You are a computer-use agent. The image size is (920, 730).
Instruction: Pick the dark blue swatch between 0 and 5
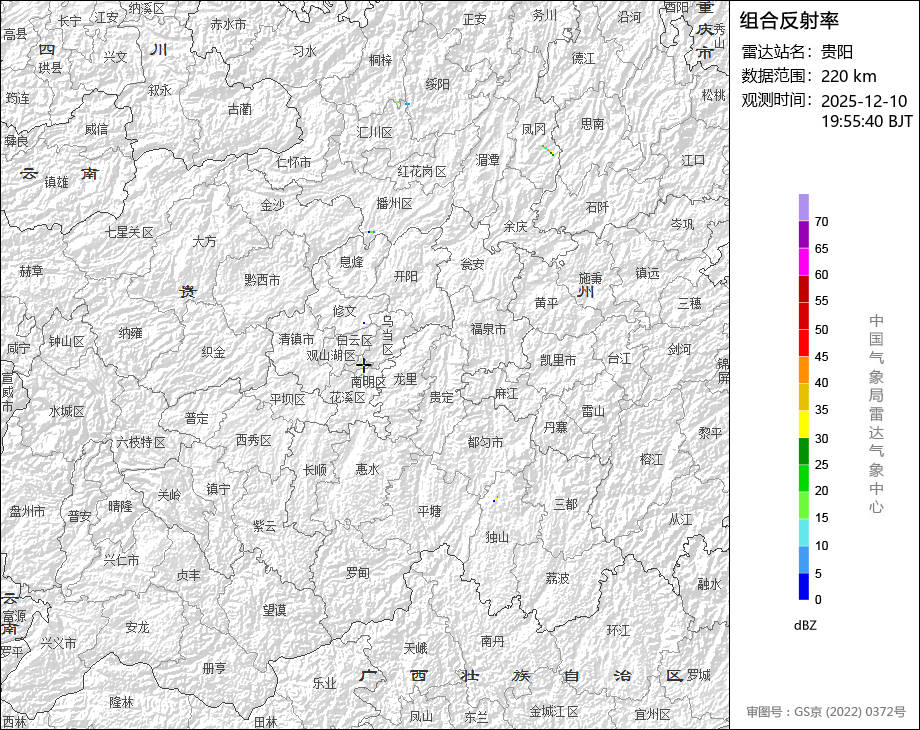click(804, 586)
